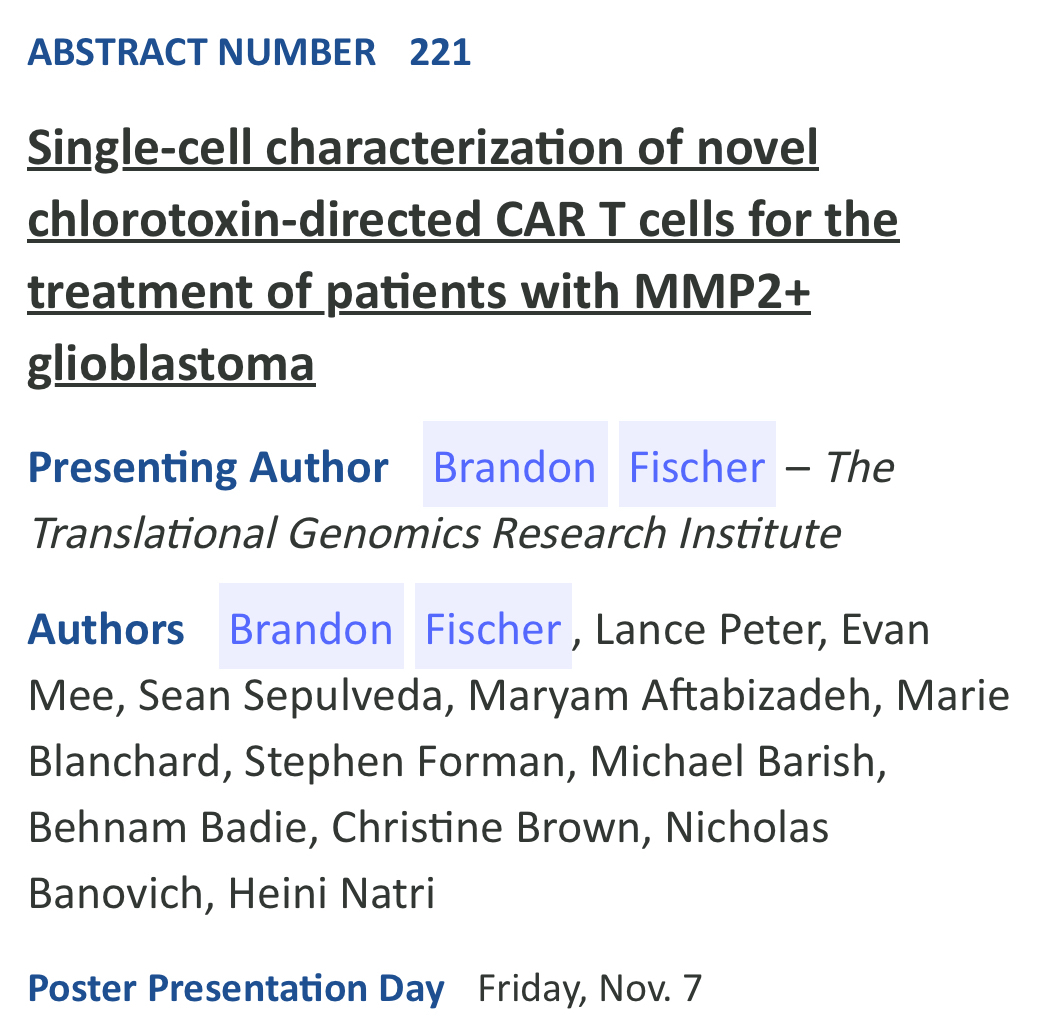The height and width of the screenshot is (1029, 1047).
Task: Select highlighted Fischer in the Authors list
Action: [493, 628]
